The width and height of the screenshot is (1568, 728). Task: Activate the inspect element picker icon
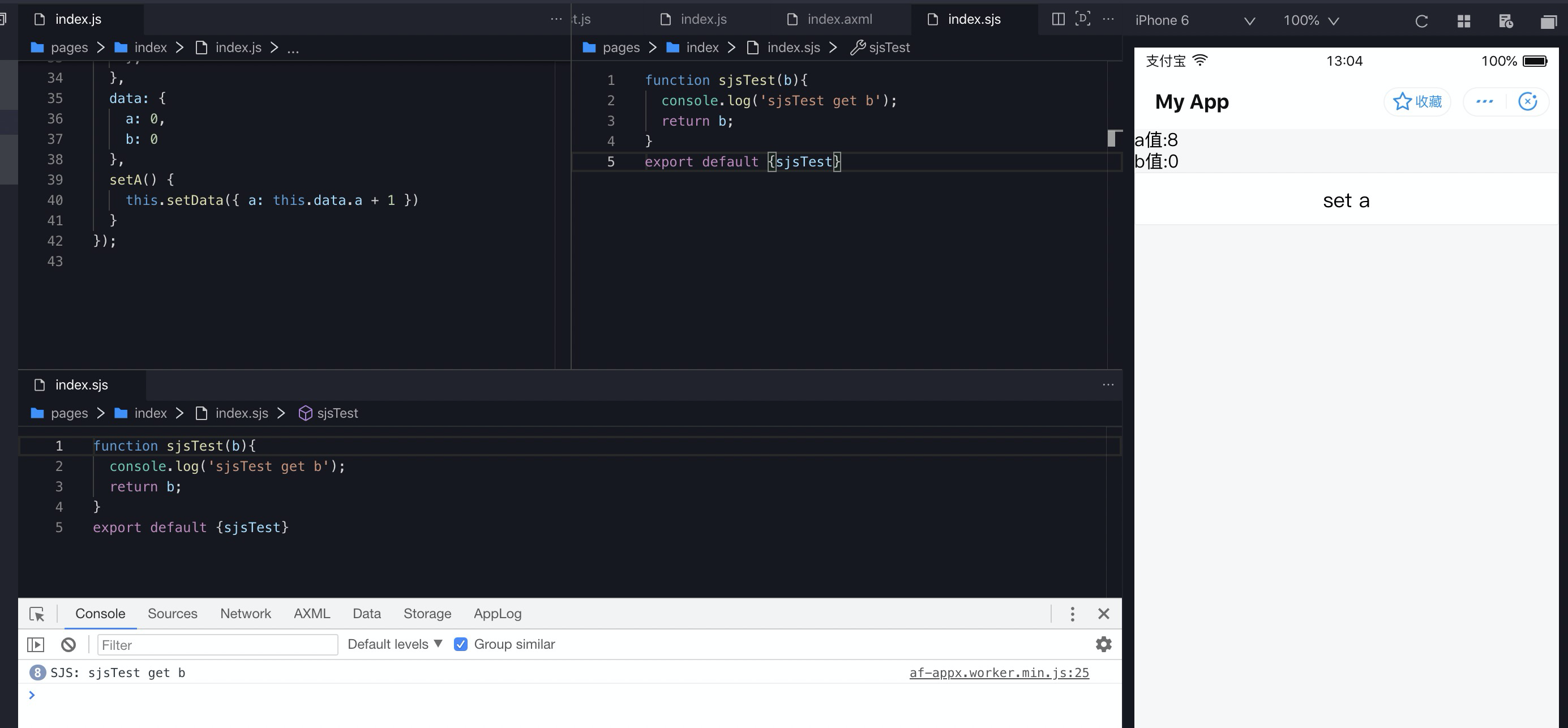pos(37,614)
